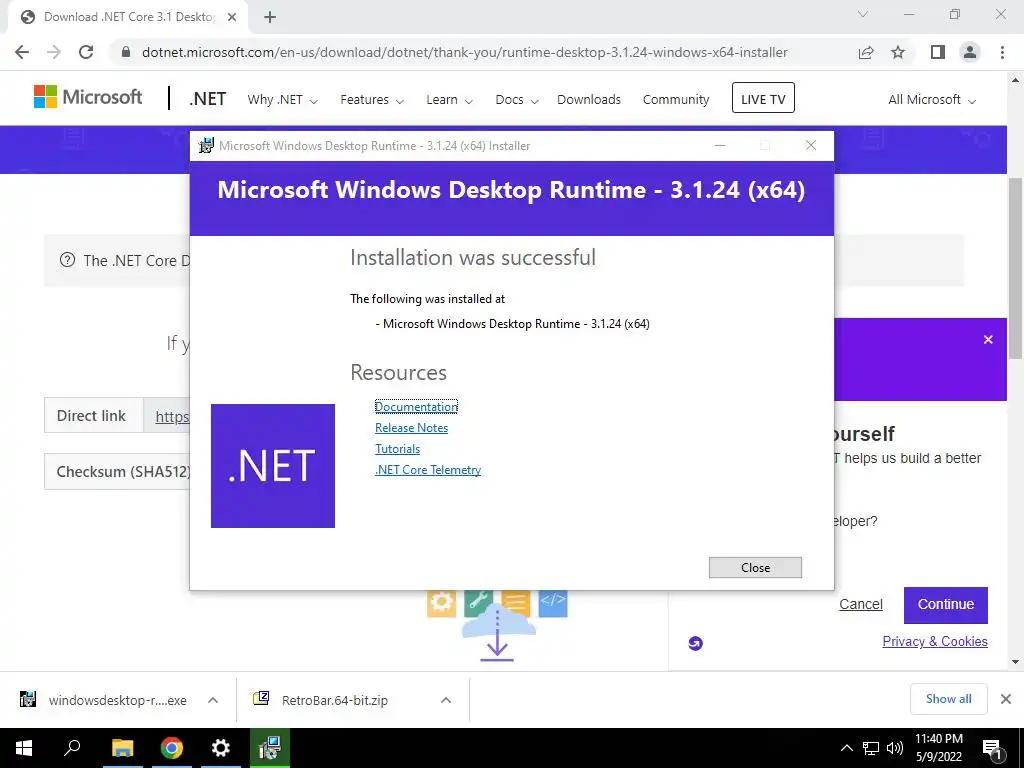Open windowsdesktop-r....exe download item
Screen dimensions: 1024x768
[x=104, y=700]
